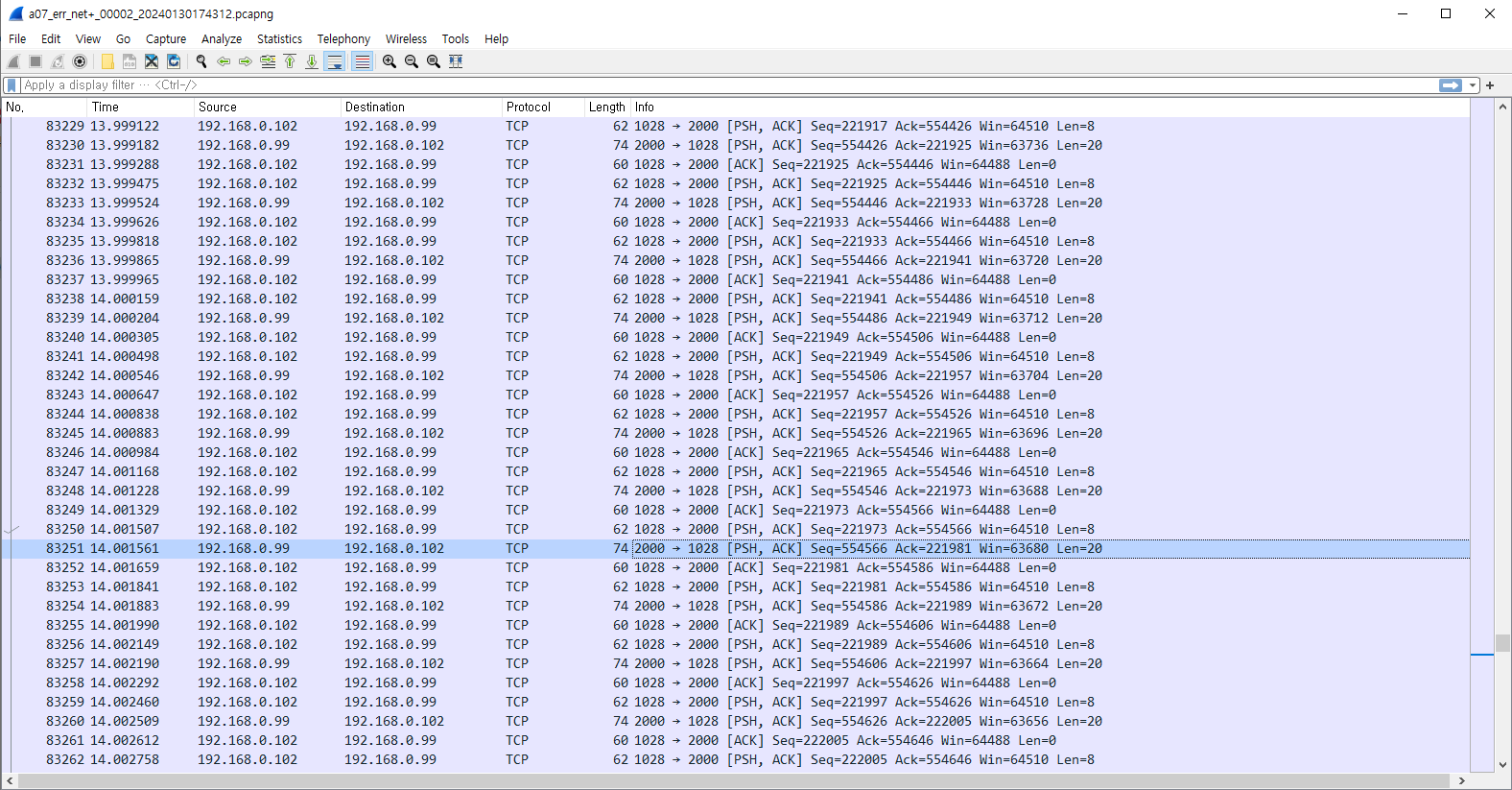Image resolution: width=1512 pixels, height=790 pixels.
Task: Open a capture file with folder icon
Action: click(x=107, y=61)
